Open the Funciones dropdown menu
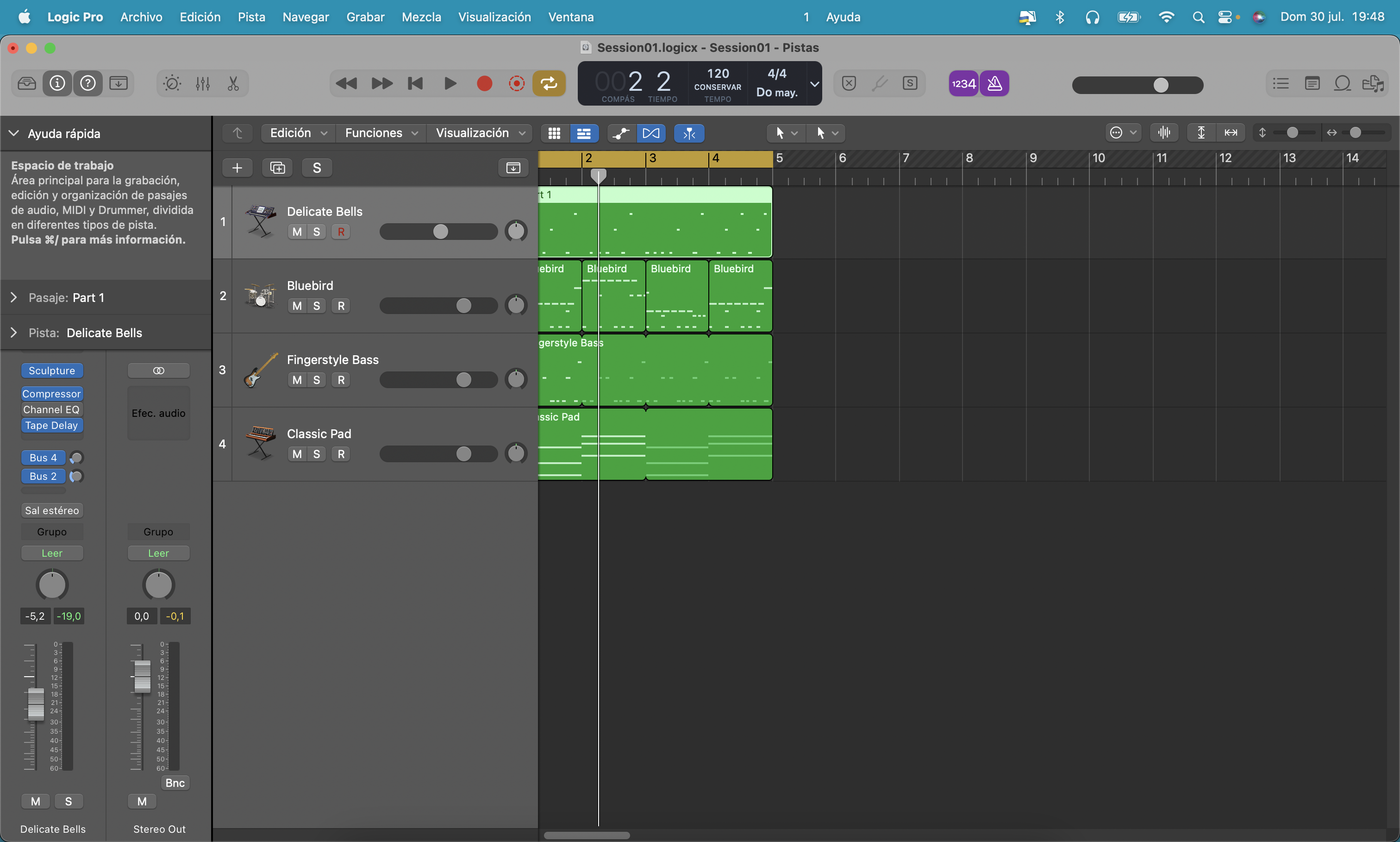This screenshot has height=842, width=1400. [381, 133]
